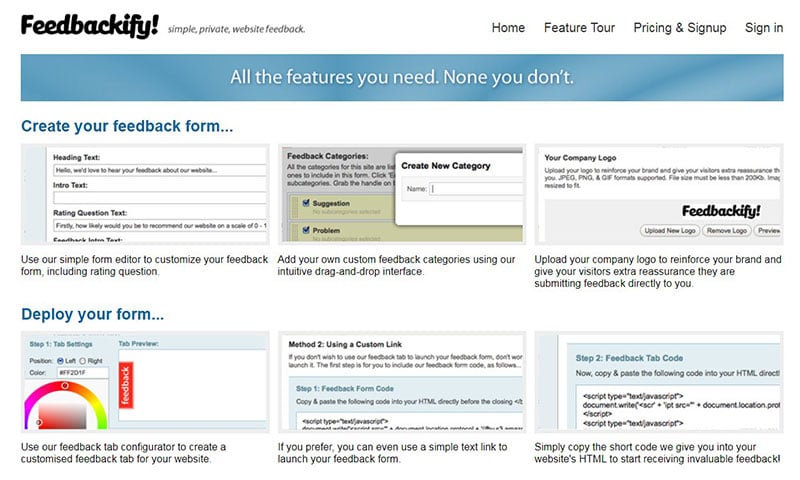Click the Rating Question Text field
800x480 pixels.
click(160, 225)
